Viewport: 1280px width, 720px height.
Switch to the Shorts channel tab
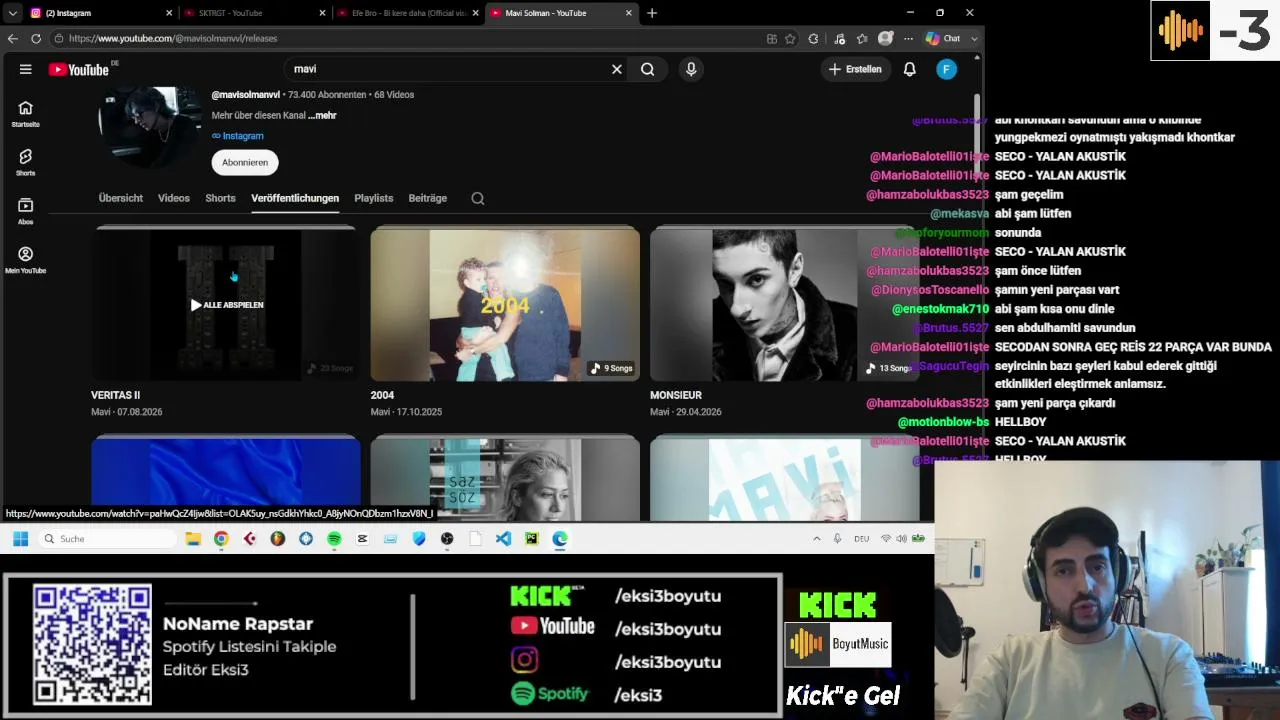tap(220, 198)
